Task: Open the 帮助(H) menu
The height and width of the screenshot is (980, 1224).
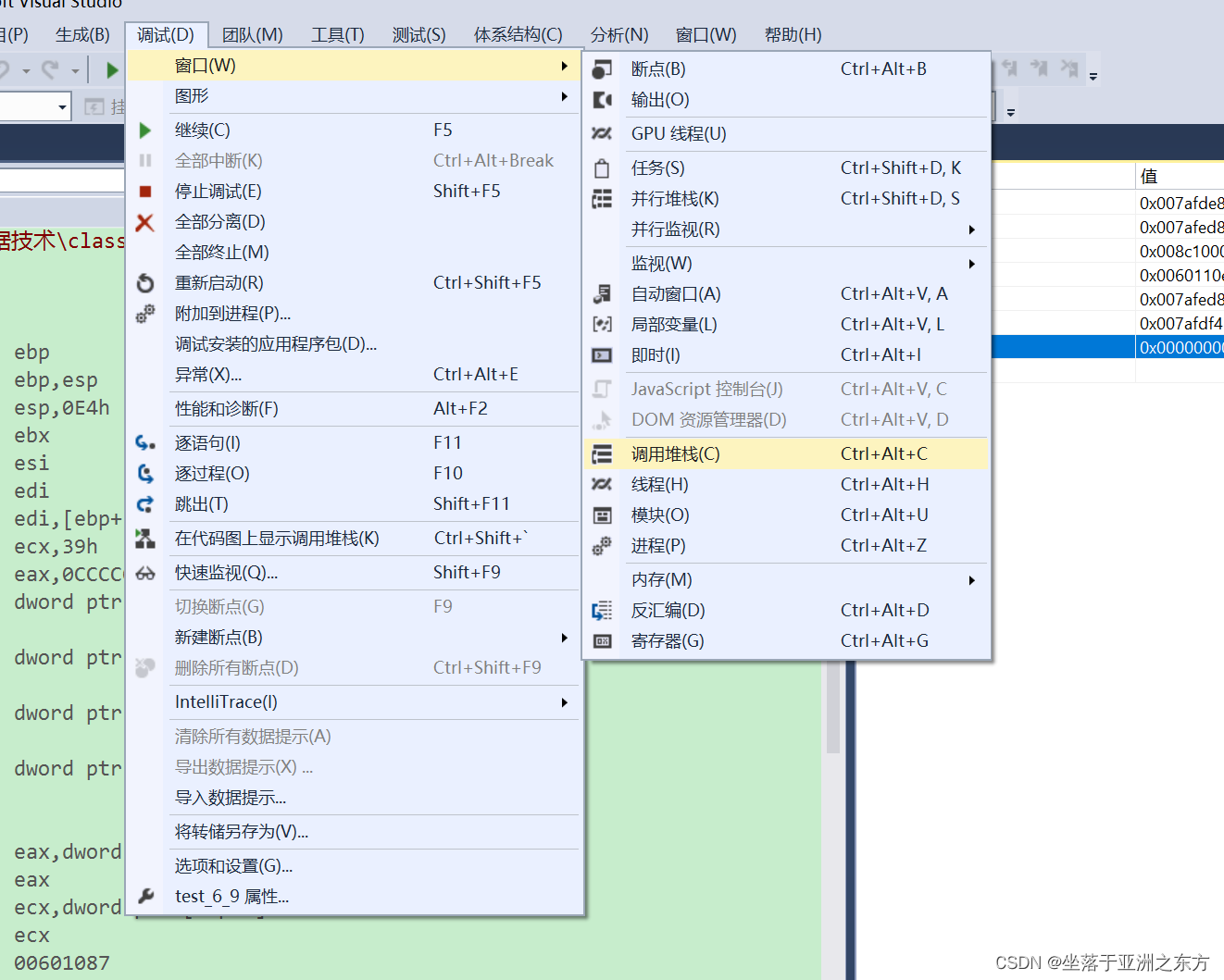Action: [793, 35]
